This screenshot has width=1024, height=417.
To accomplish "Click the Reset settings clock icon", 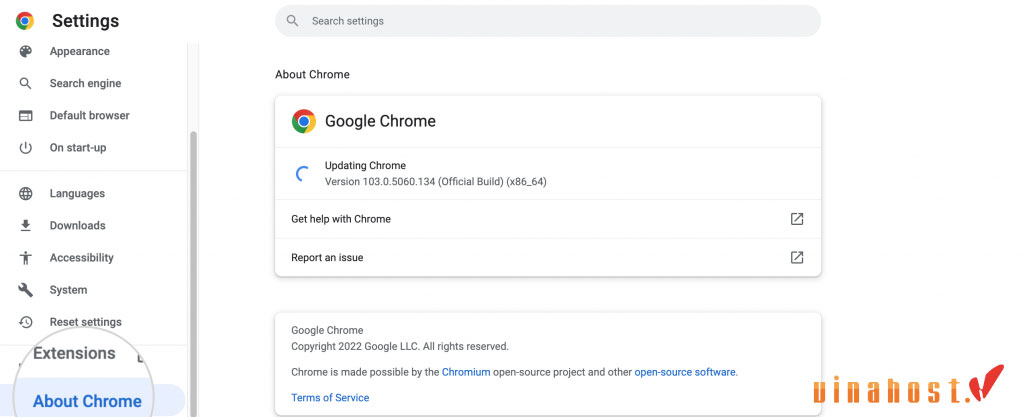I will pyautogui.click(x=25, y=322).
